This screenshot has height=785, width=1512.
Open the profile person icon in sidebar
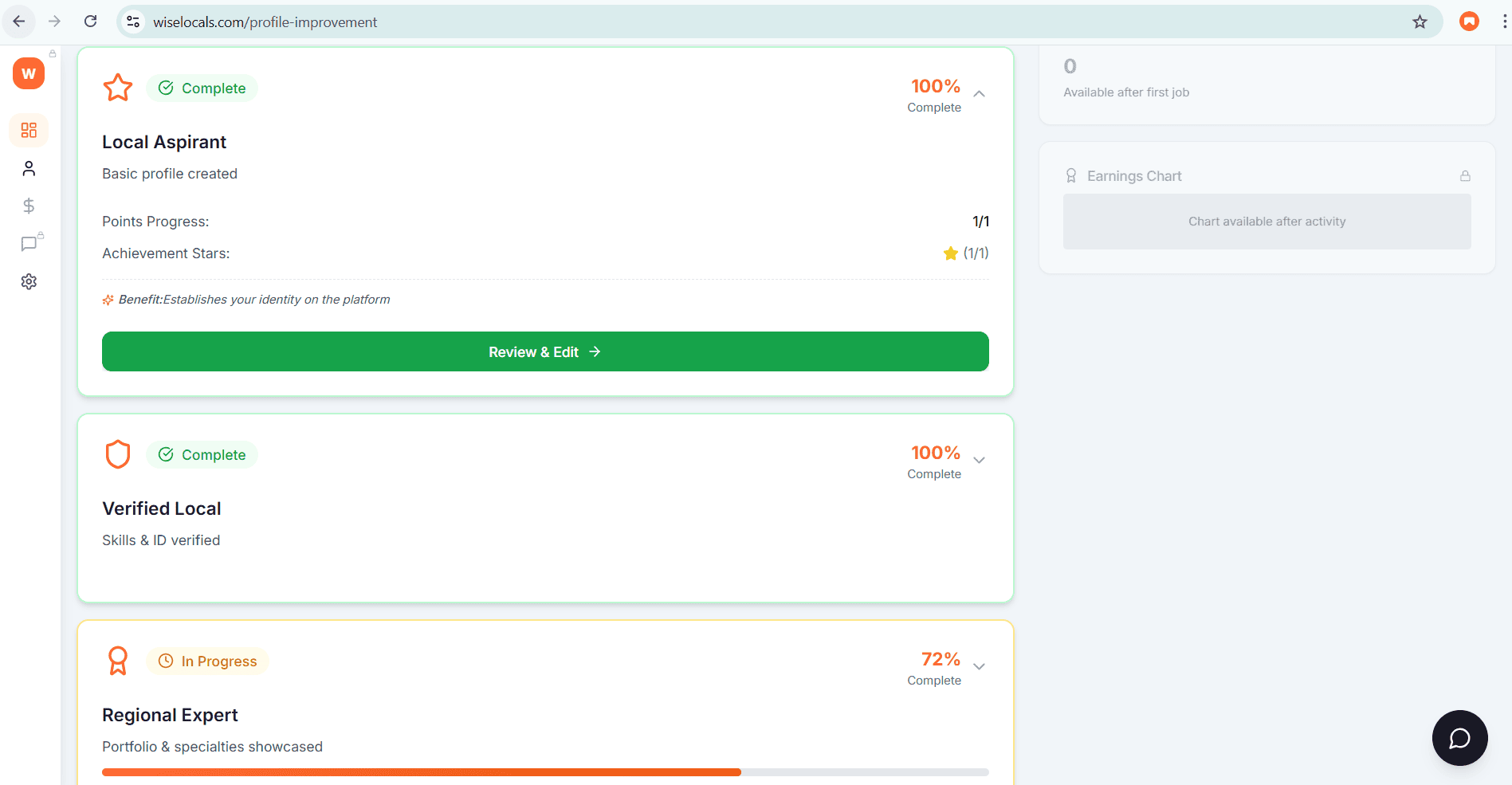pyautogui.click(x=29, y=168)
